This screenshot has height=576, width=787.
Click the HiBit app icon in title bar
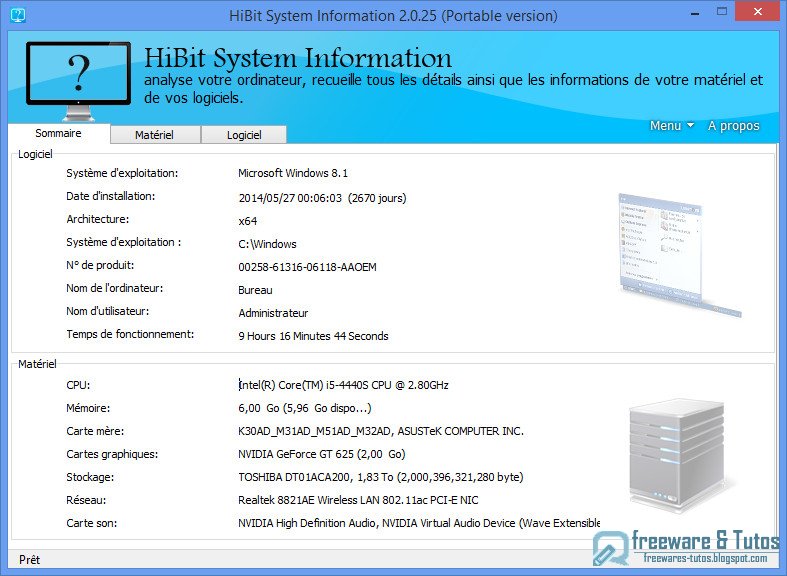click(18, 15)
